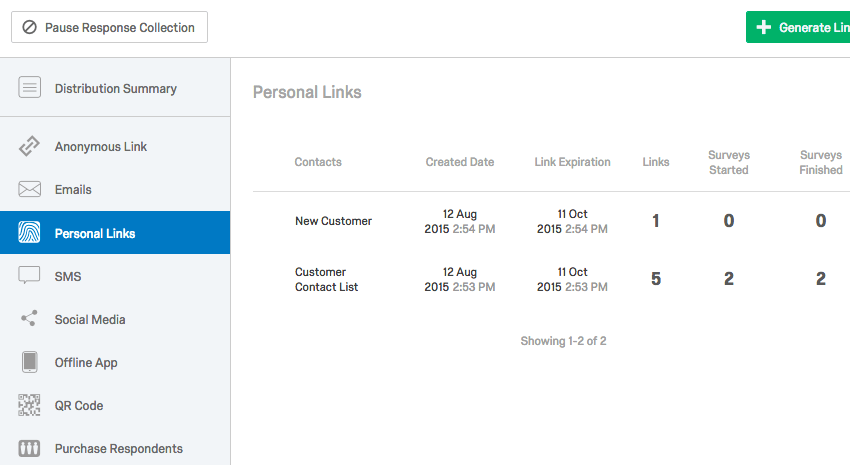
Task: Click the green Generate Links button
Action: pyautogui.click(x=798, y=27)
